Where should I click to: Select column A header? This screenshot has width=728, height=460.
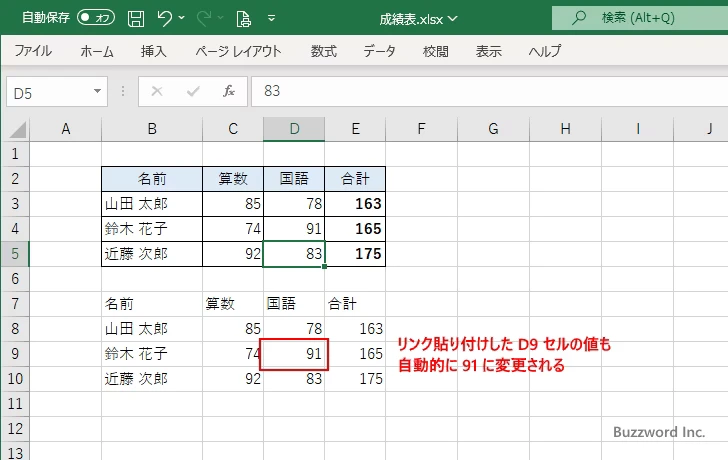pos(65,129)
